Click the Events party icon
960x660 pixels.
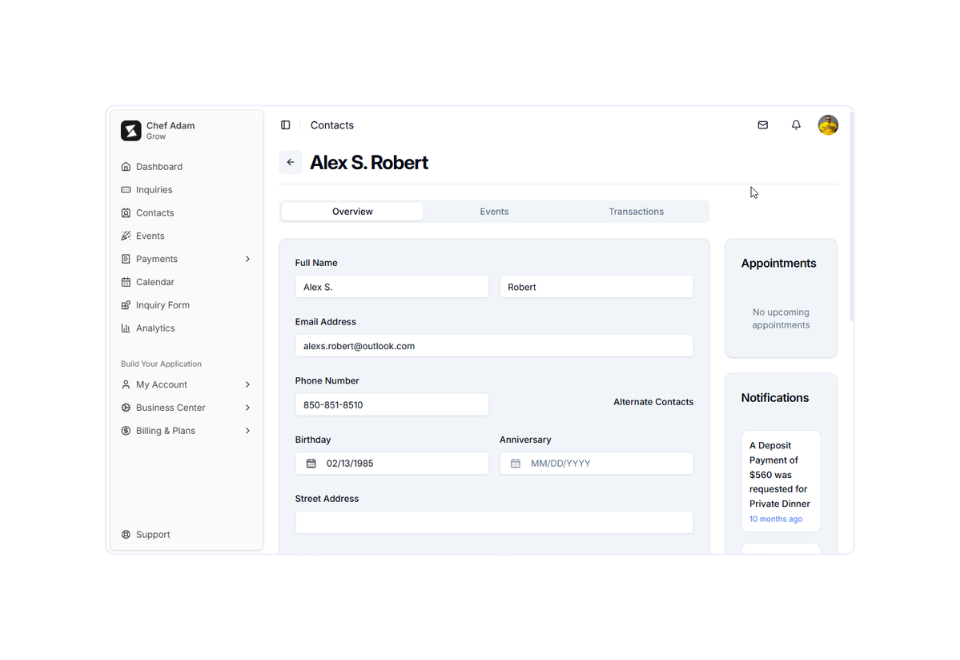(126, 236)
